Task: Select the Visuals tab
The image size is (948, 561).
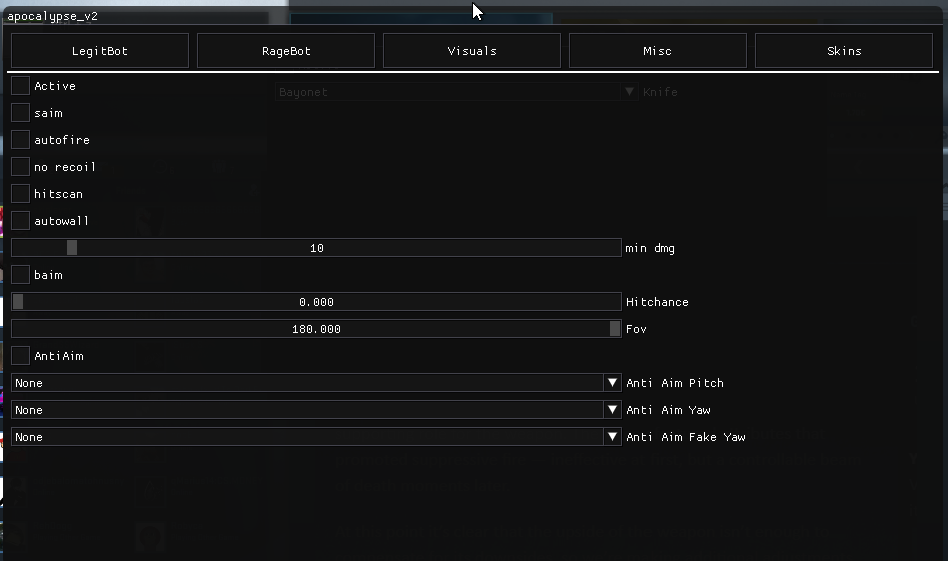Action: (472, 51)
